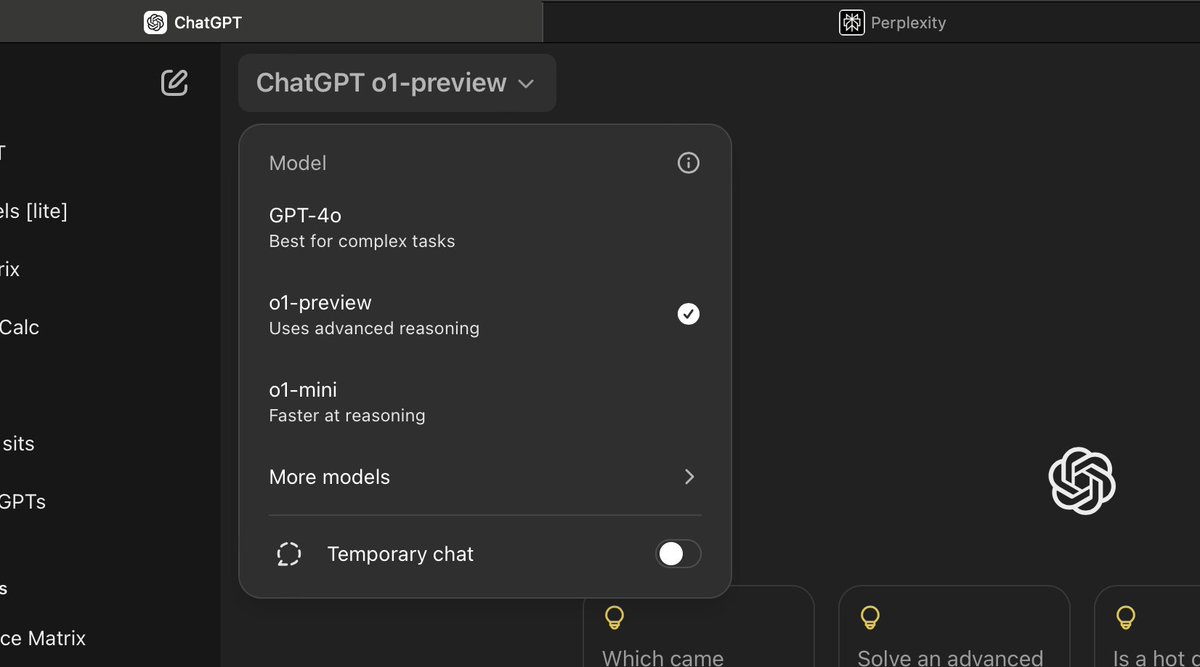Click the lightbulb on the "Solve an advanced" card
Viewport: 1200px width, 667px height.
[x=870, y=618]
